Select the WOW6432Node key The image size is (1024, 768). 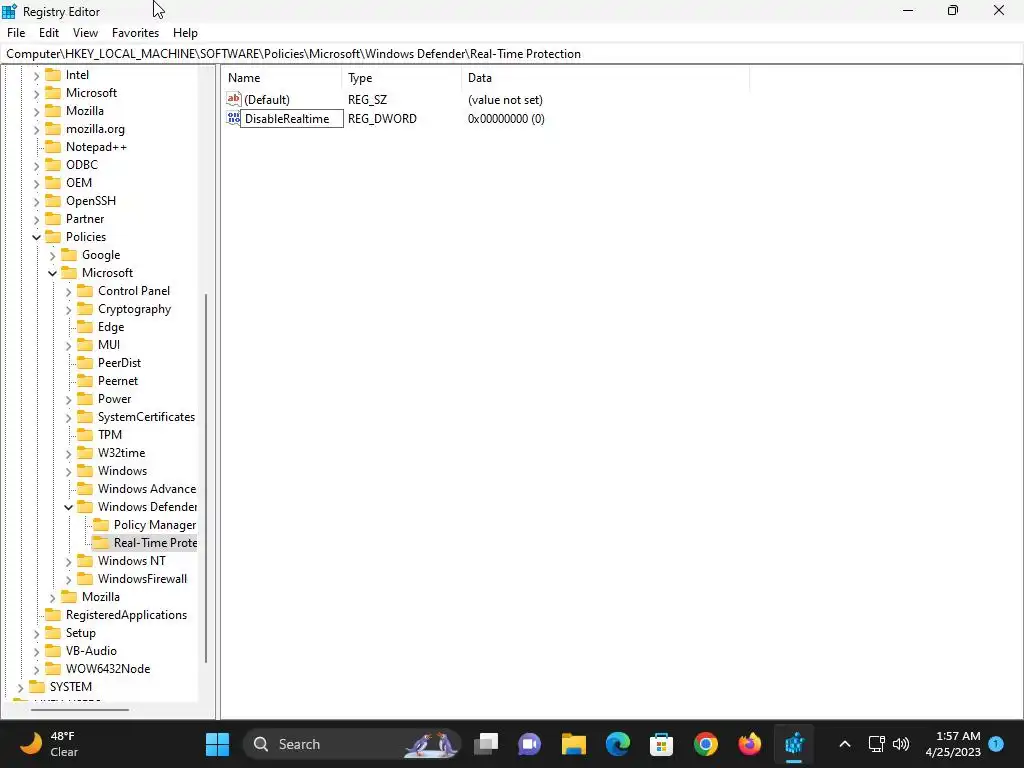[108, 669]
